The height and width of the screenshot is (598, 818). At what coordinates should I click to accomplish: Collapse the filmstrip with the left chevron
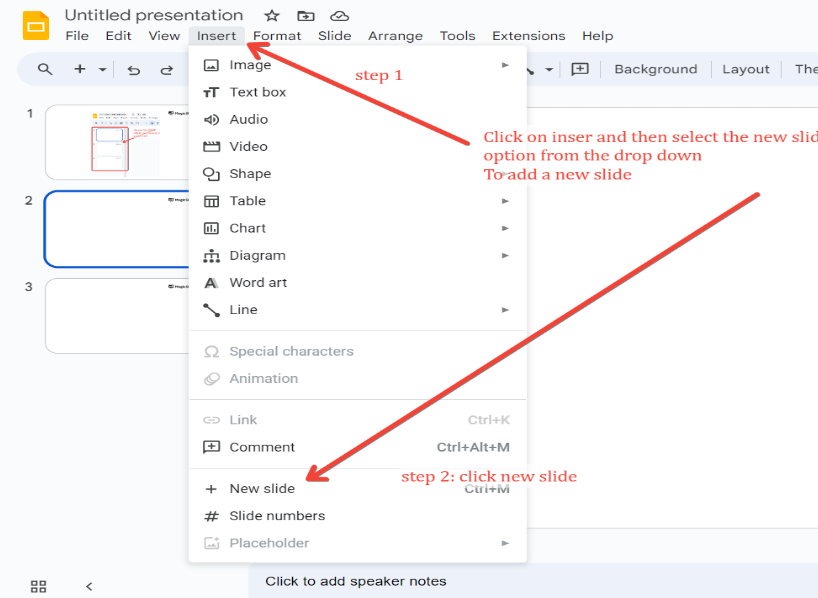(x=89, y=586)
